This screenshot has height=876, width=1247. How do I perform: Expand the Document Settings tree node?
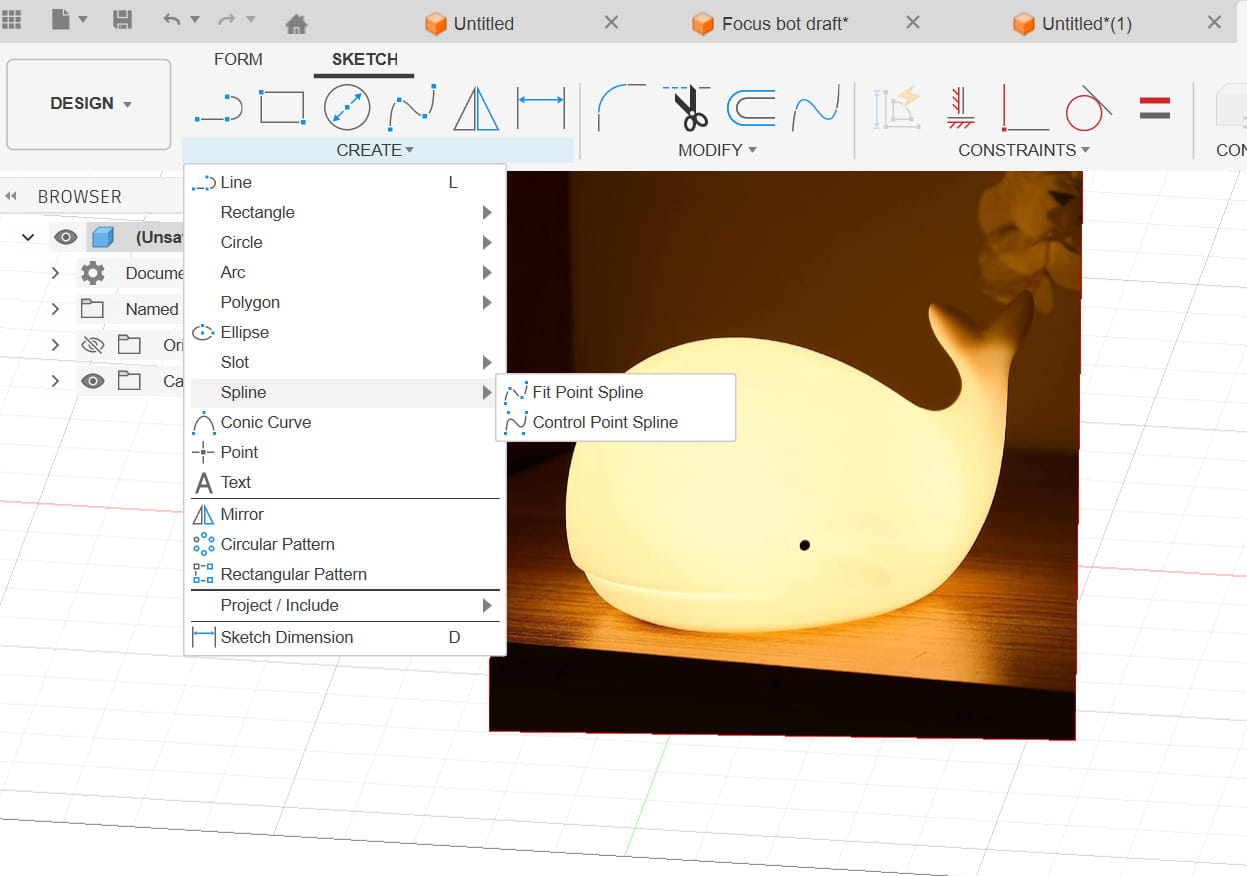pos(56,273)
